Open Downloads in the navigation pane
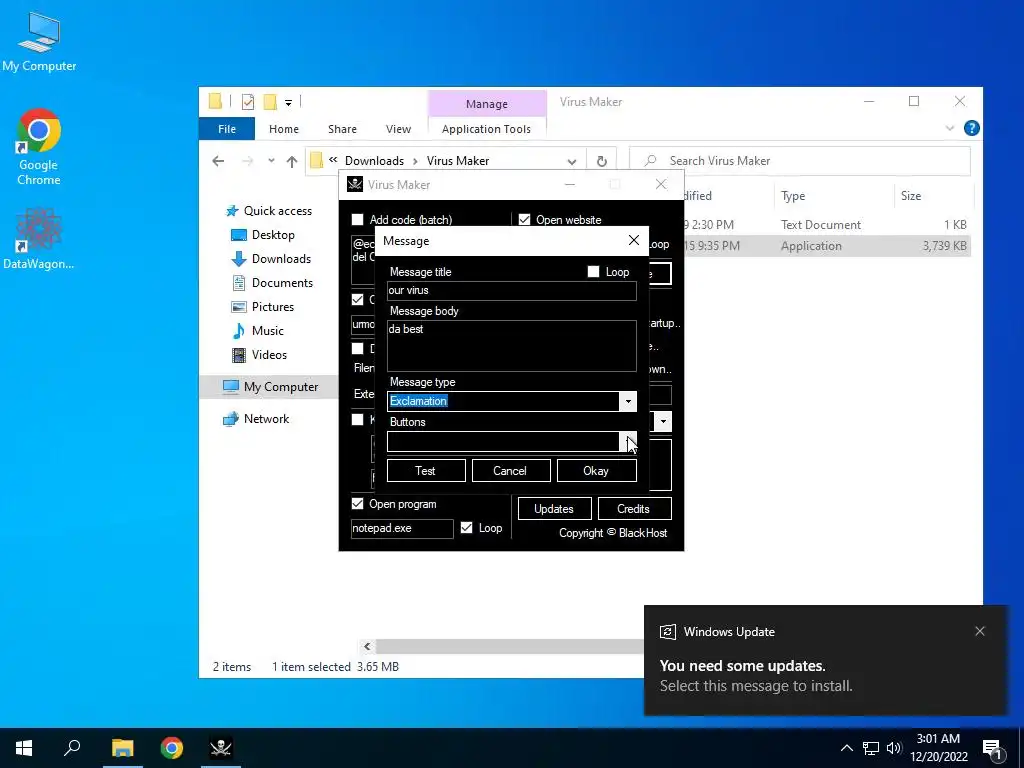 281,259
